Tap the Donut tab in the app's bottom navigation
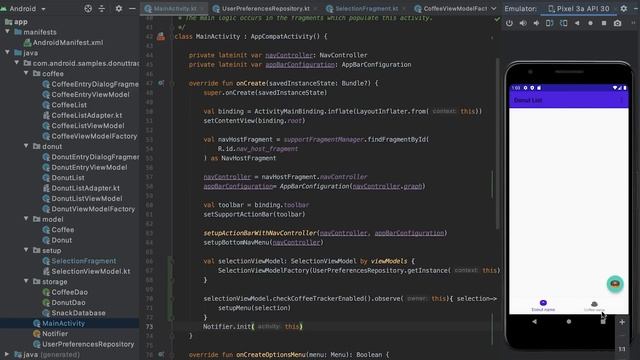This screenshot has width=640, height=360. pos(543,305)
